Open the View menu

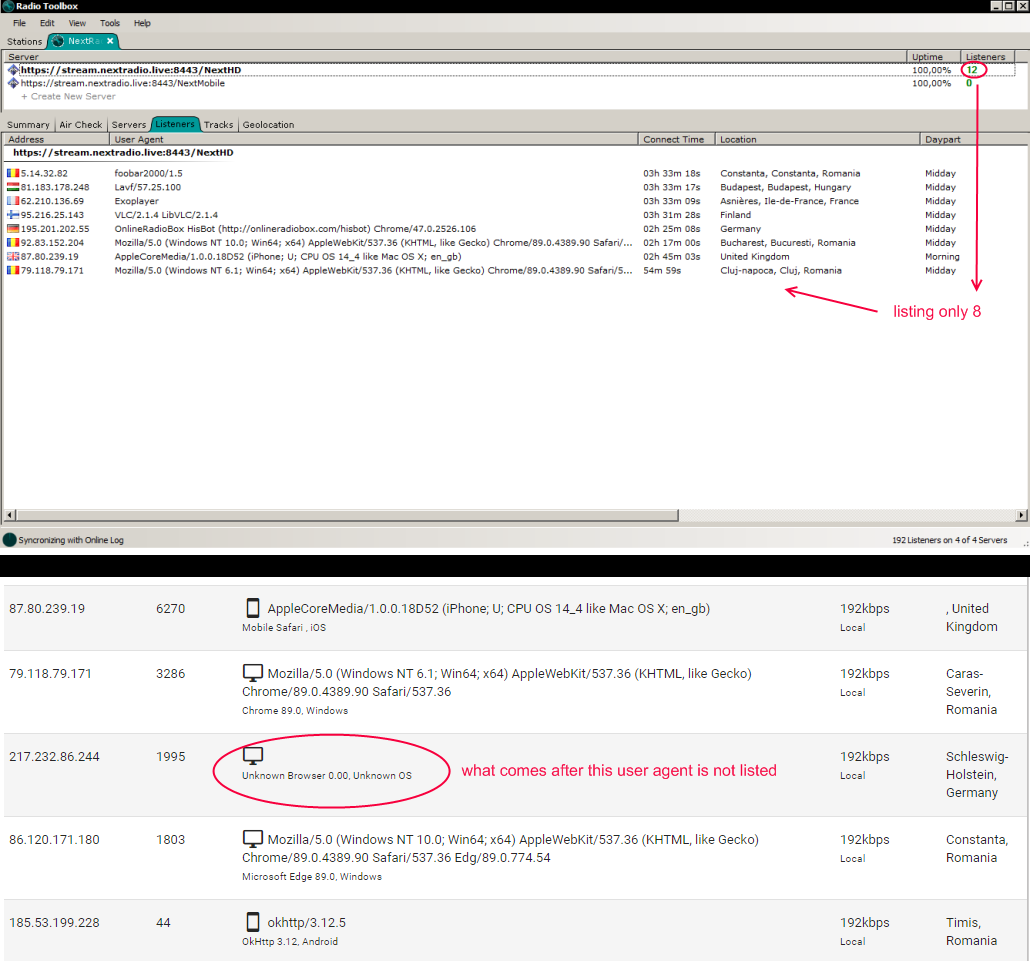tap(77, 23)
